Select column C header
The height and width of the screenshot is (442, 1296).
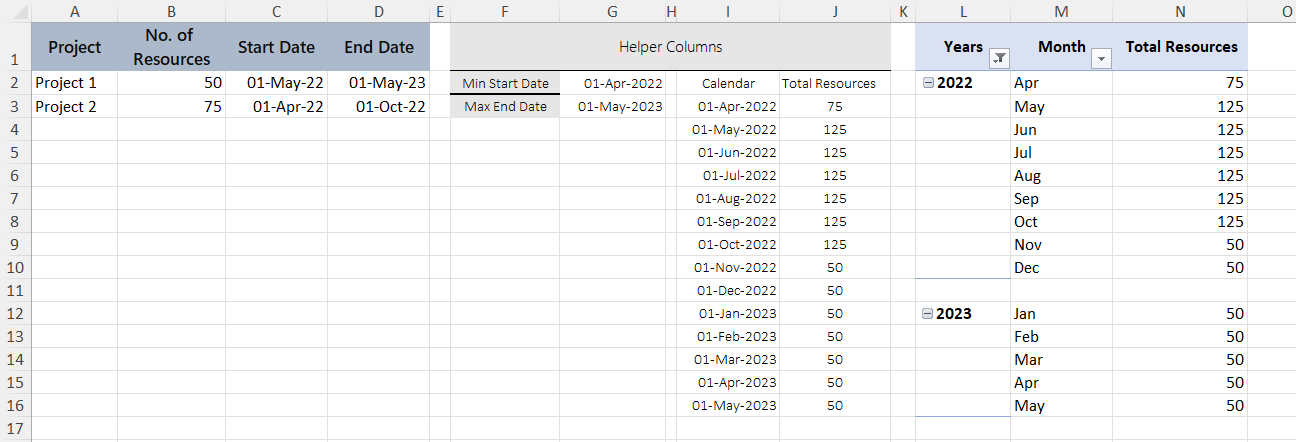tap(277, 11)
